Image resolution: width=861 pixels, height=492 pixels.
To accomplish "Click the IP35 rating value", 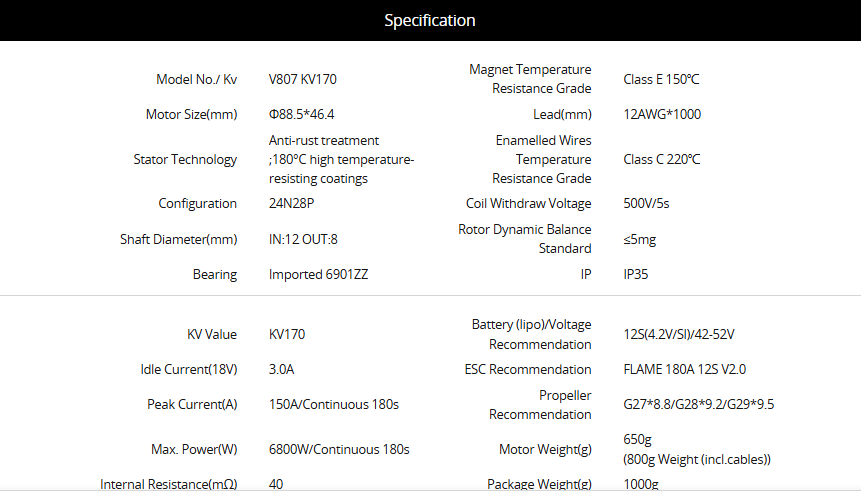I will pyautogui.click(x=636, y=274).
